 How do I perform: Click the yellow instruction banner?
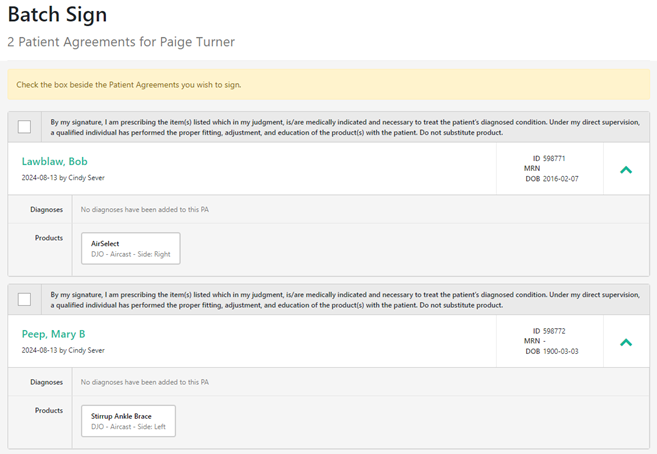click(328, 84)
